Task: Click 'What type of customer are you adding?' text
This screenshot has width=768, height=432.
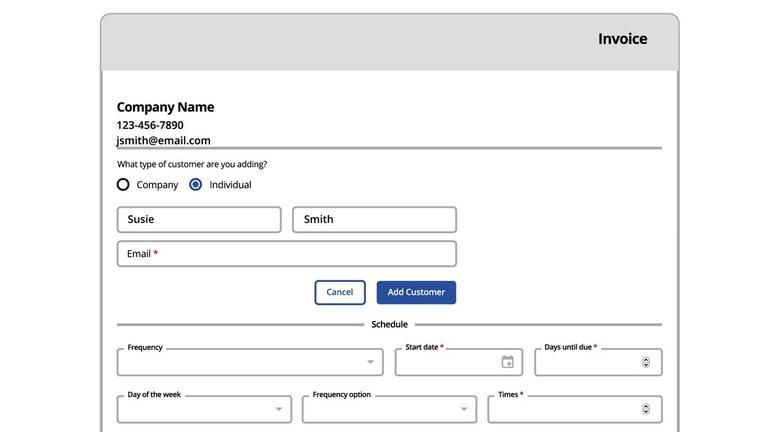Action: coord(192,164)
